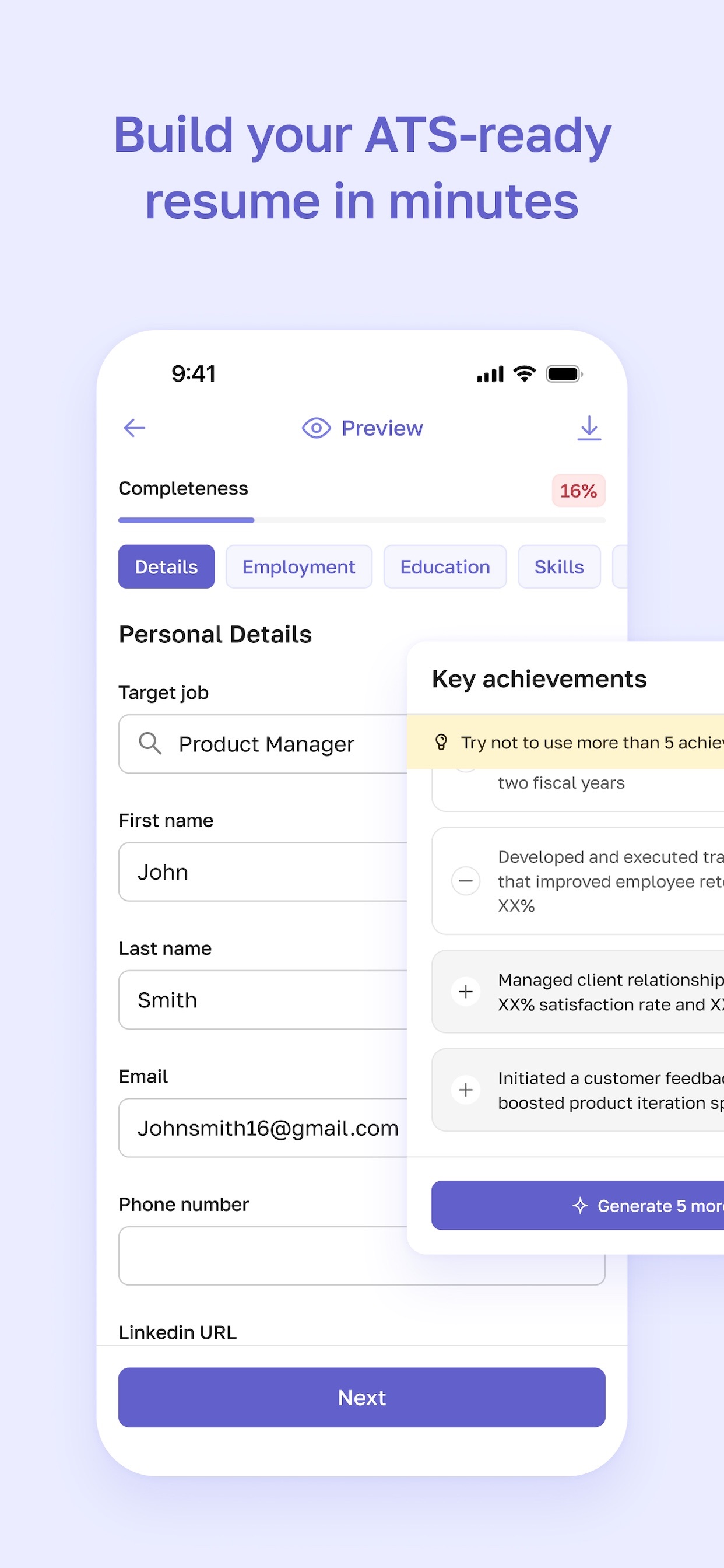Image resolution: width=724 pixels, height=1568 pixels.
Task: Open the Preview link text
Action: pos(382,428)
